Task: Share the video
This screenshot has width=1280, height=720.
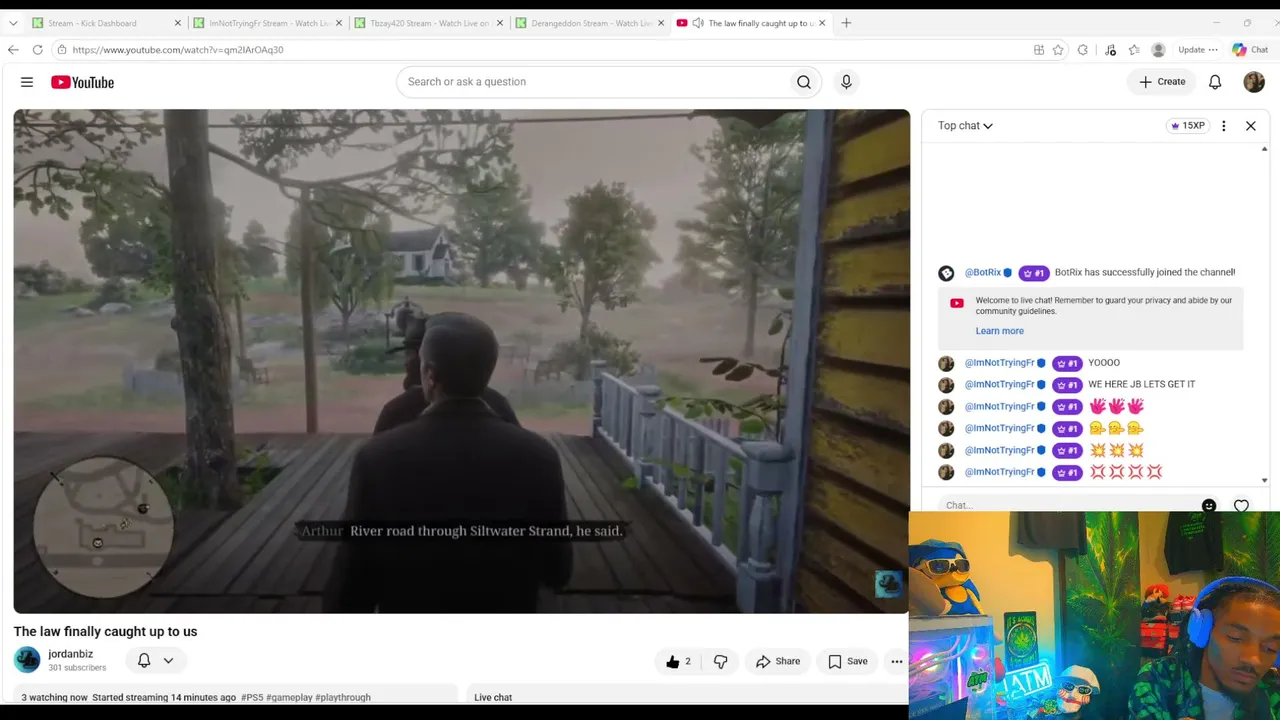Action: click(x=778, y=661)
